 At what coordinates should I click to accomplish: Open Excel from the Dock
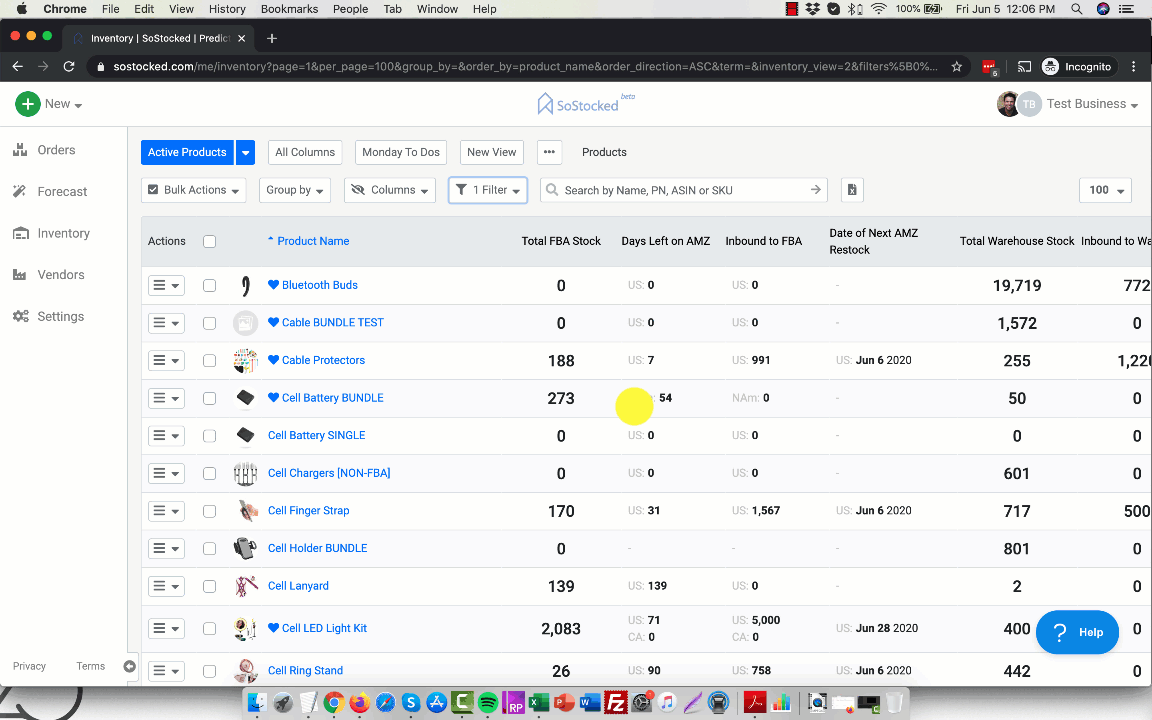coord(539,702)
